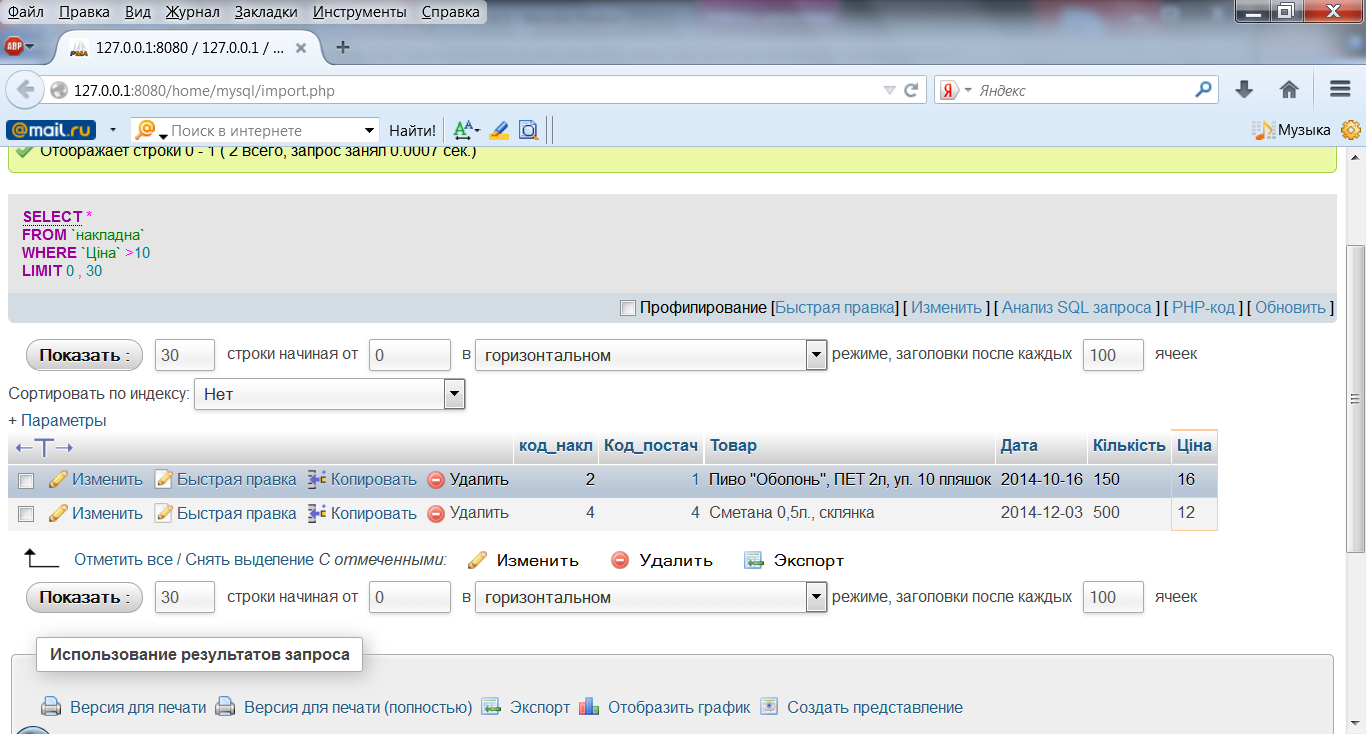Click Удалить for the Сметана row
The height and width of the screenshot is (734, 1366).
(468, 514)
